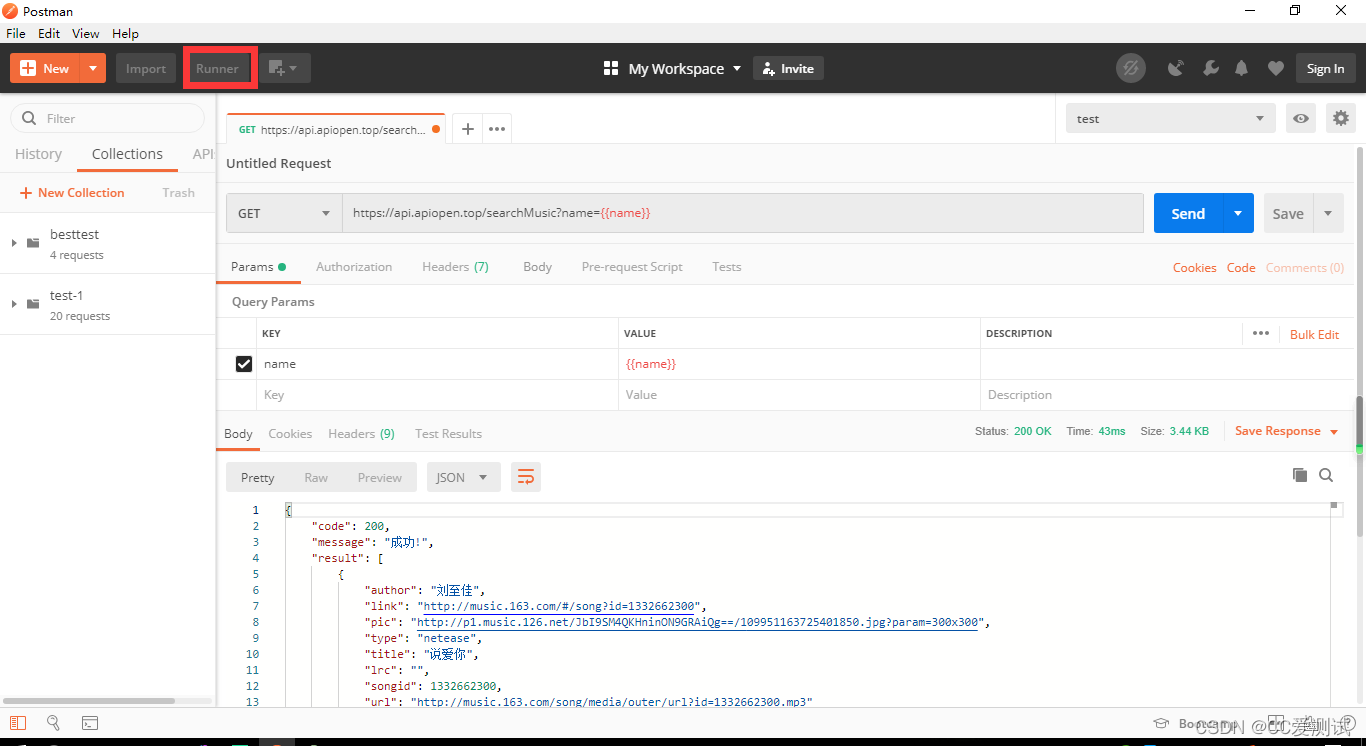Switch to the Authorization tab
1366x746 pixels.
point(354,267)
